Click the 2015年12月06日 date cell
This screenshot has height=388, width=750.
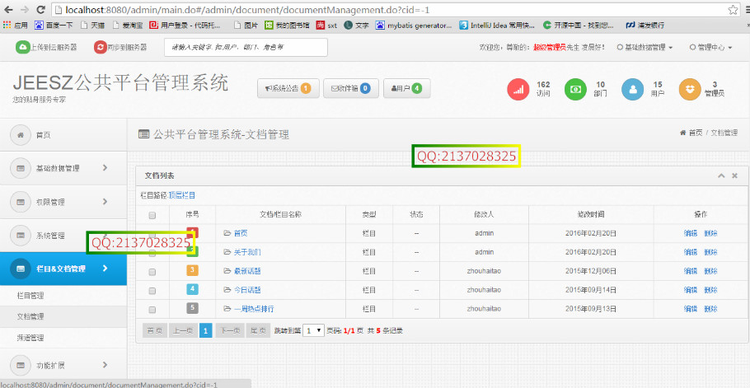click(590, 271)
